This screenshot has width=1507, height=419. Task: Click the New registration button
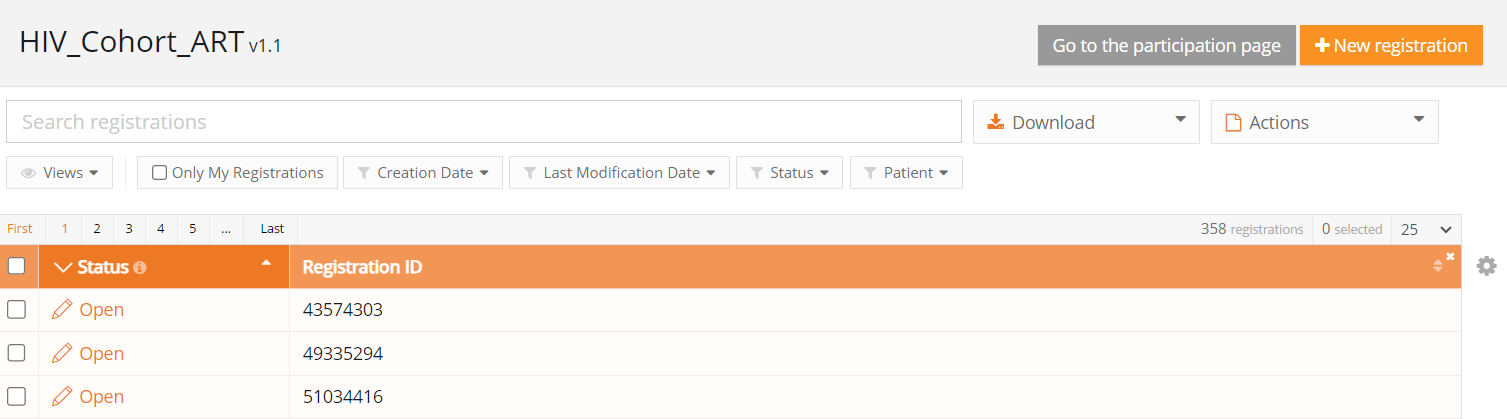(x=1390, y=46)
